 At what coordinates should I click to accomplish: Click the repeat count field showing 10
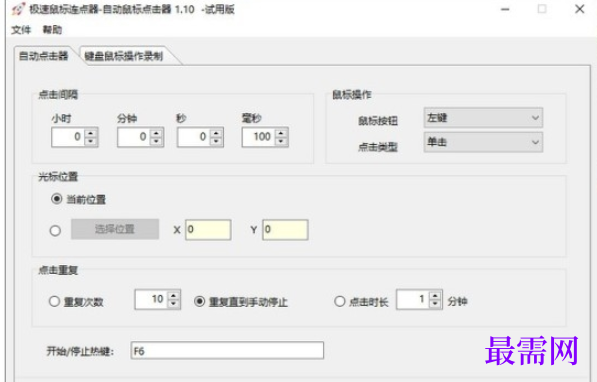point(151,299)
